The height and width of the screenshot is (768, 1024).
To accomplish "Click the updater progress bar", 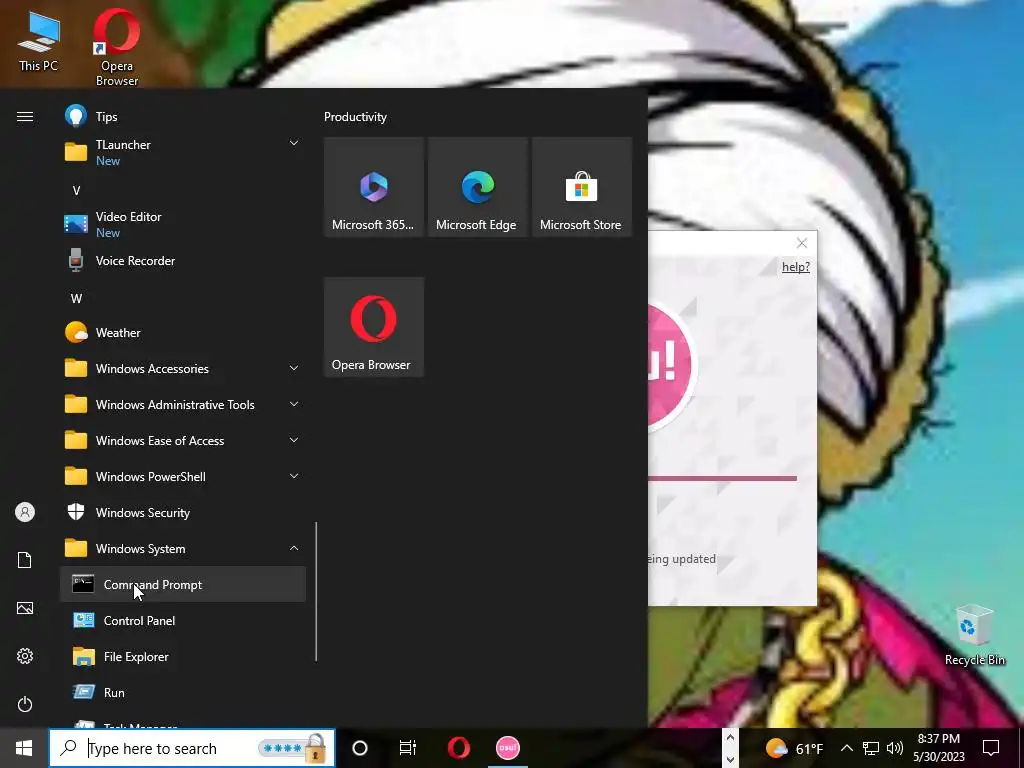I will [722, 479].
